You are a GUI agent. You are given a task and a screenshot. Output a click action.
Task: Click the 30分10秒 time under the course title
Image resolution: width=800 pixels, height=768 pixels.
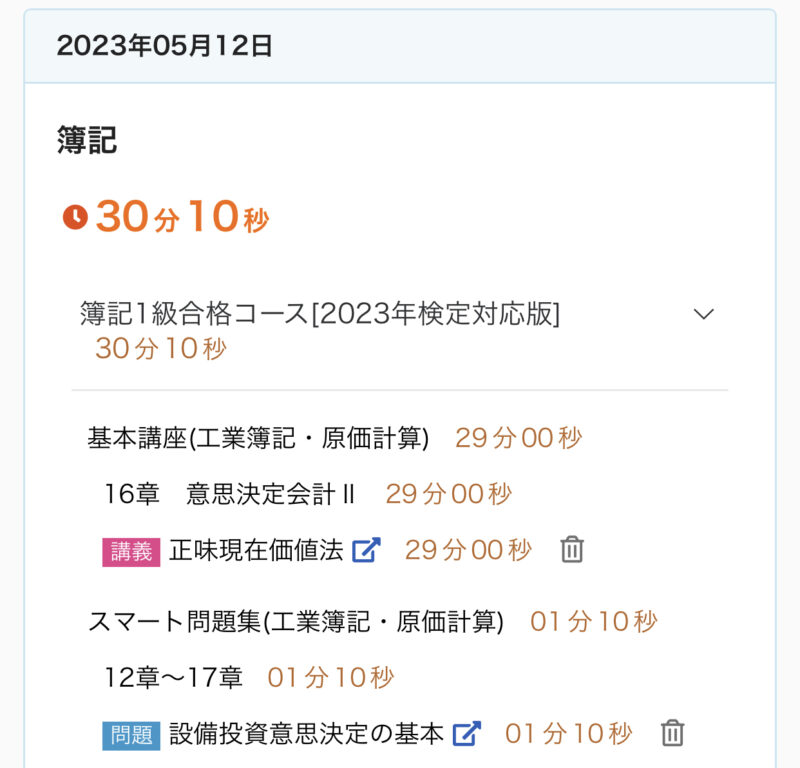click(161, 349)
